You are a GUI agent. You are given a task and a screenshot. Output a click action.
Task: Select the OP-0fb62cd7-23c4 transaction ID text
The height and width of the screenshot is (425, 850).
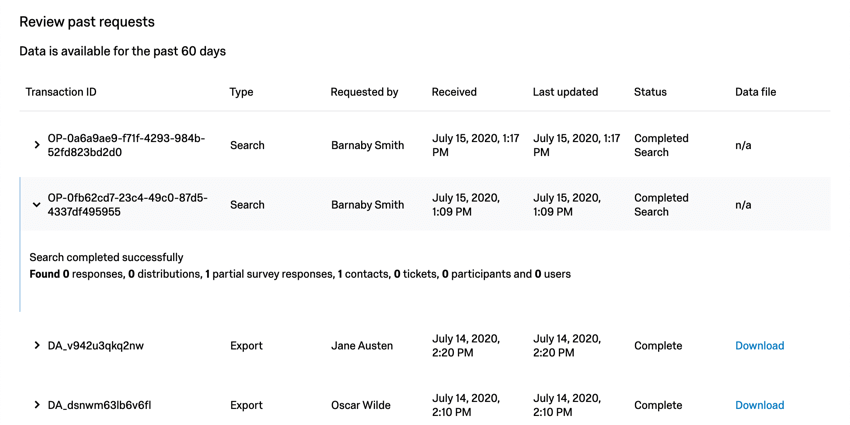pos(127,205)
